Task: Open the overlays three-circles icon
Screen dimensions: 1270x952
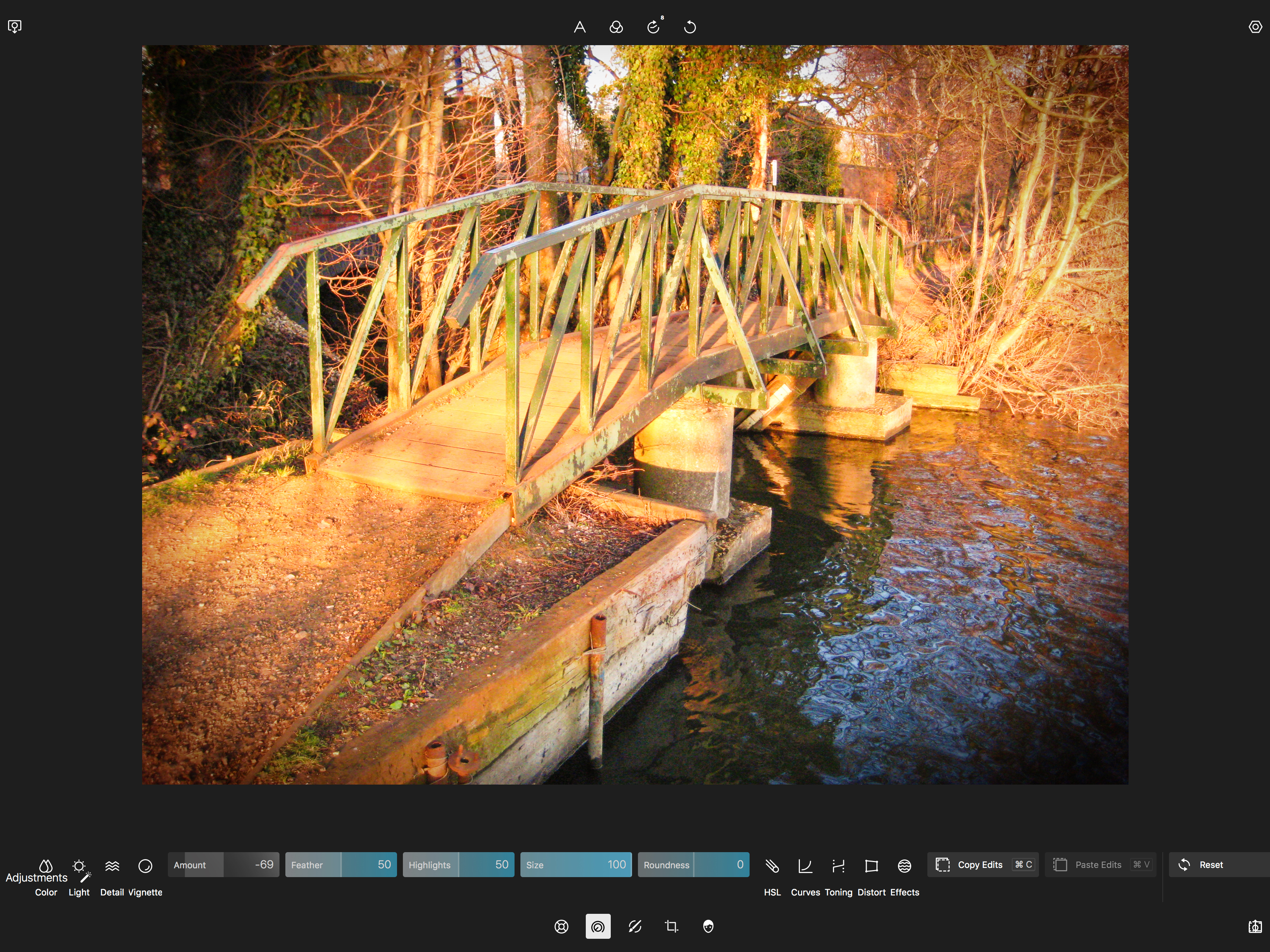Action: tap(616, 27)
